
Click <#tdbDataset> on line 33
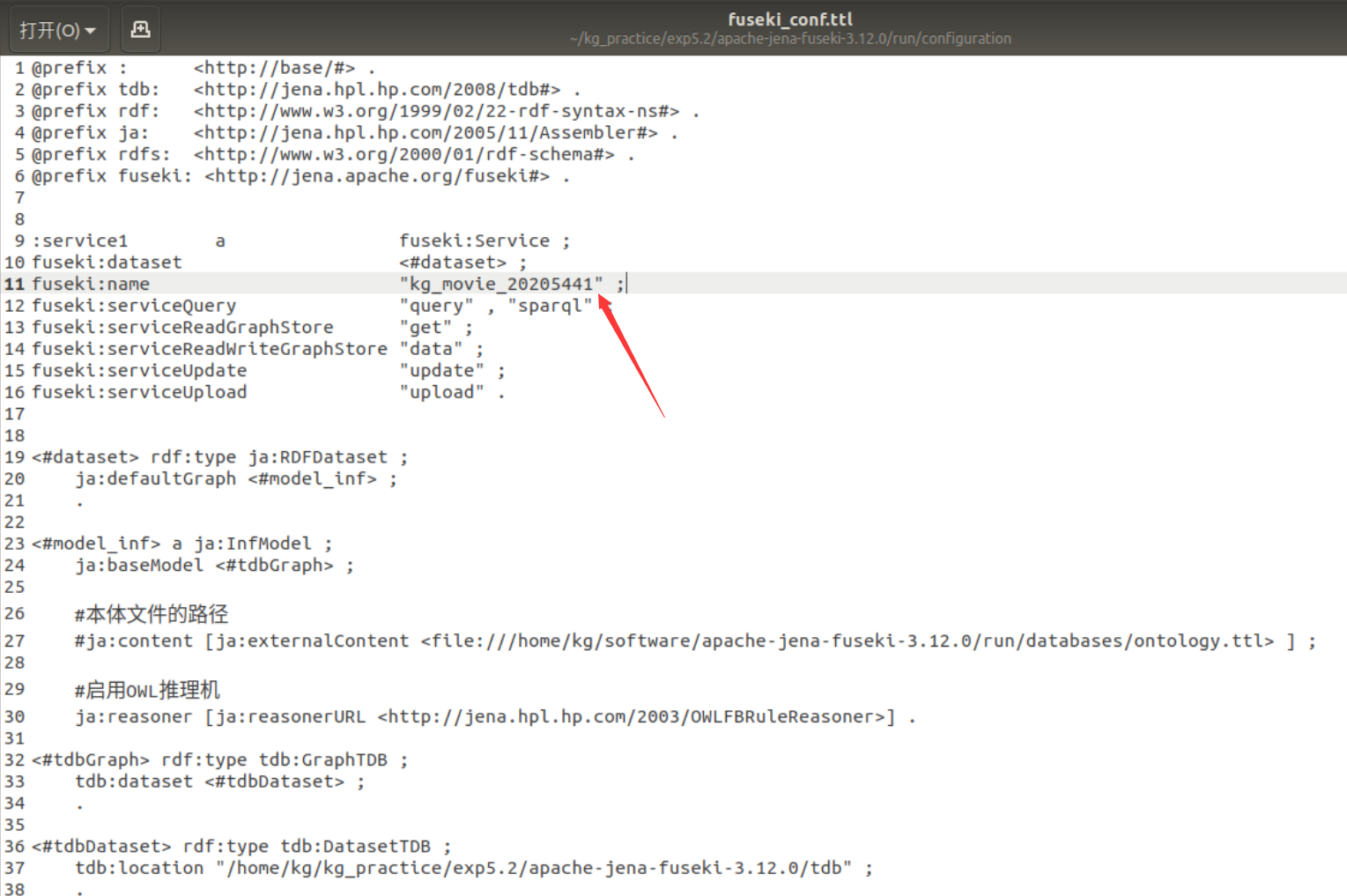(x=275, y=781)
